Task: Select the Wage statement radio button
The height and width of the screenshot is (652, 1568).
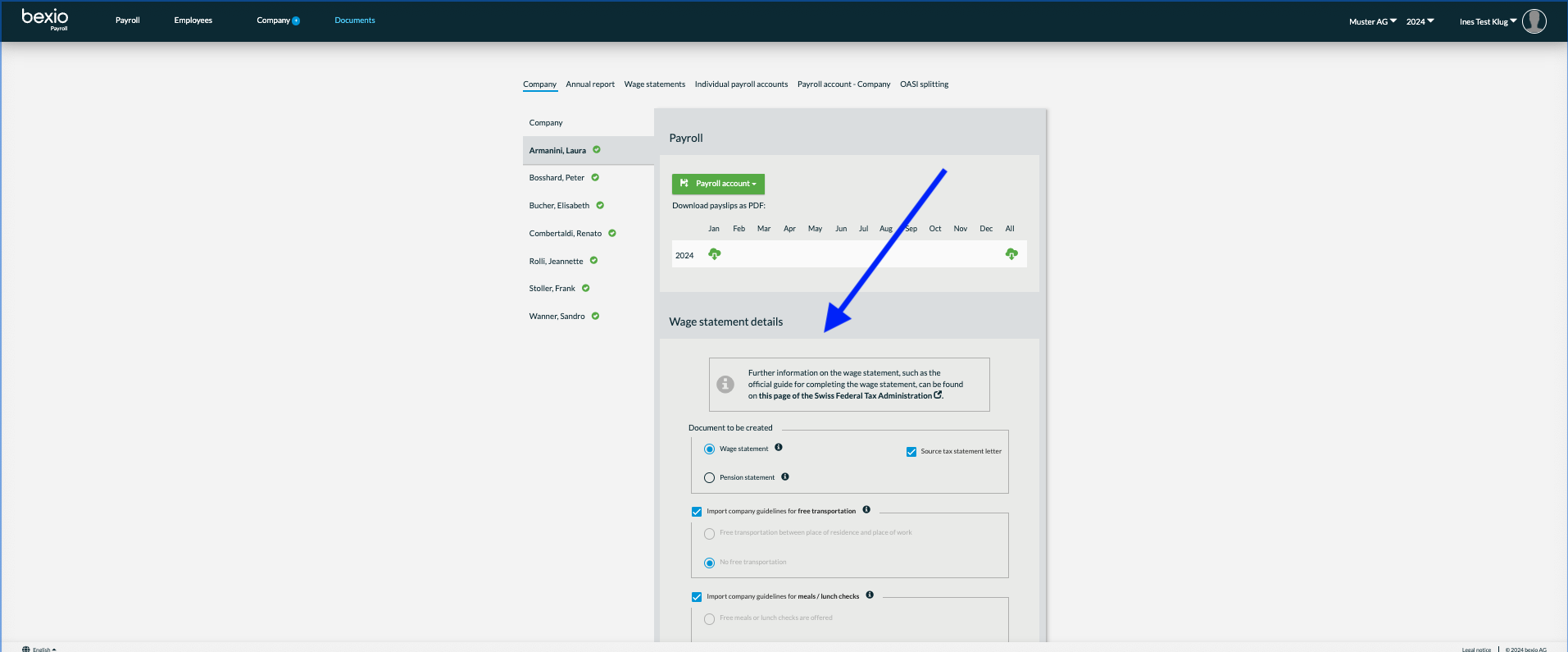Action: 710,449
